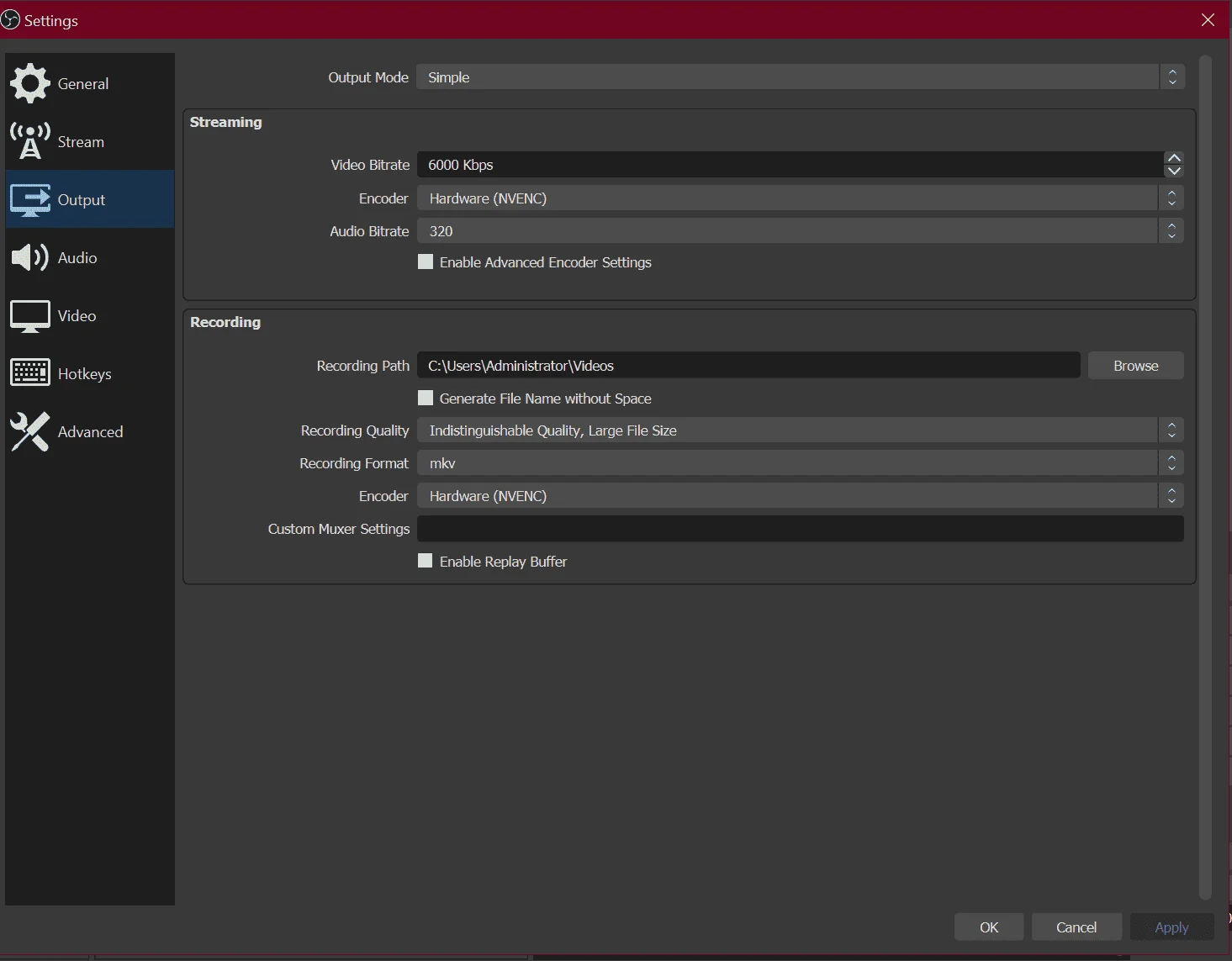Click the Streaming group heading
This screenshot has height=961, width=1232.
click(x=226, y=122)
